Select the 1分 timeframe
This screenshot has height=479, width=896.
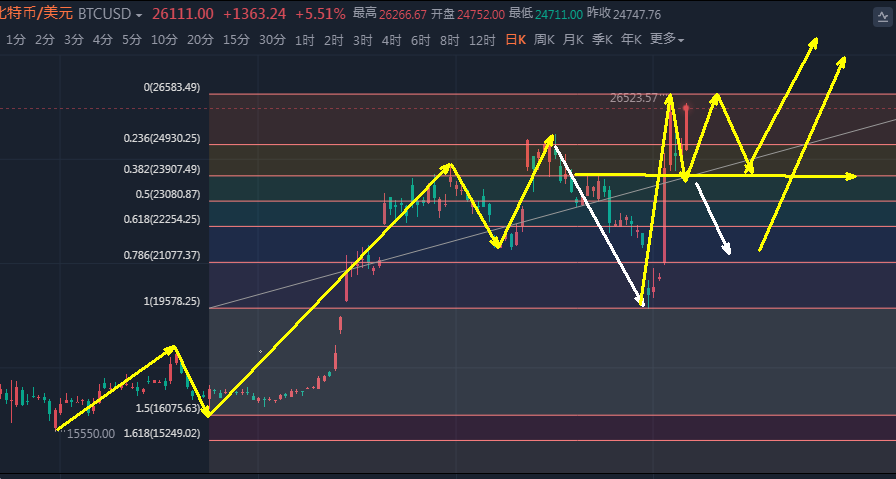16,40
